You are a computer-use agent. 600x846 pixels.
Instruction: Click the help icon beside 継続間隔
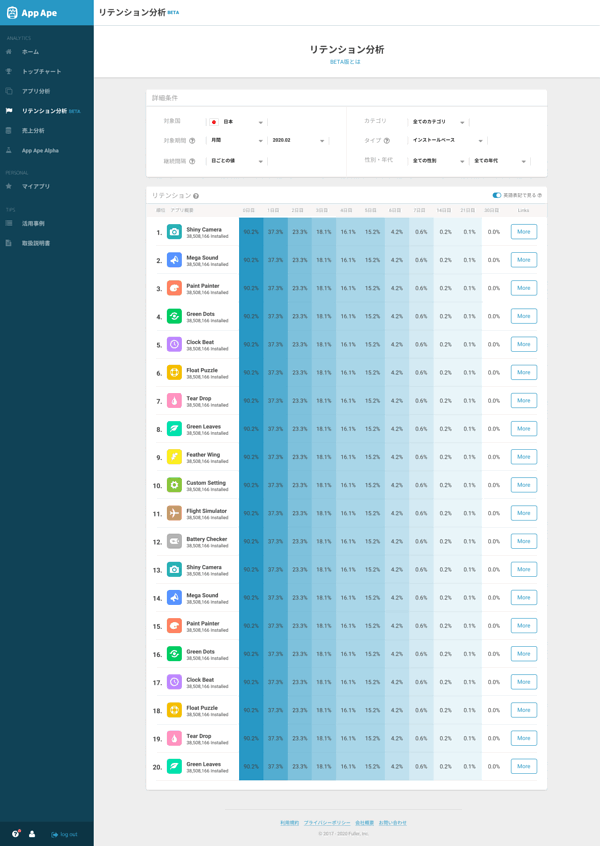click(x=192, y=161)
